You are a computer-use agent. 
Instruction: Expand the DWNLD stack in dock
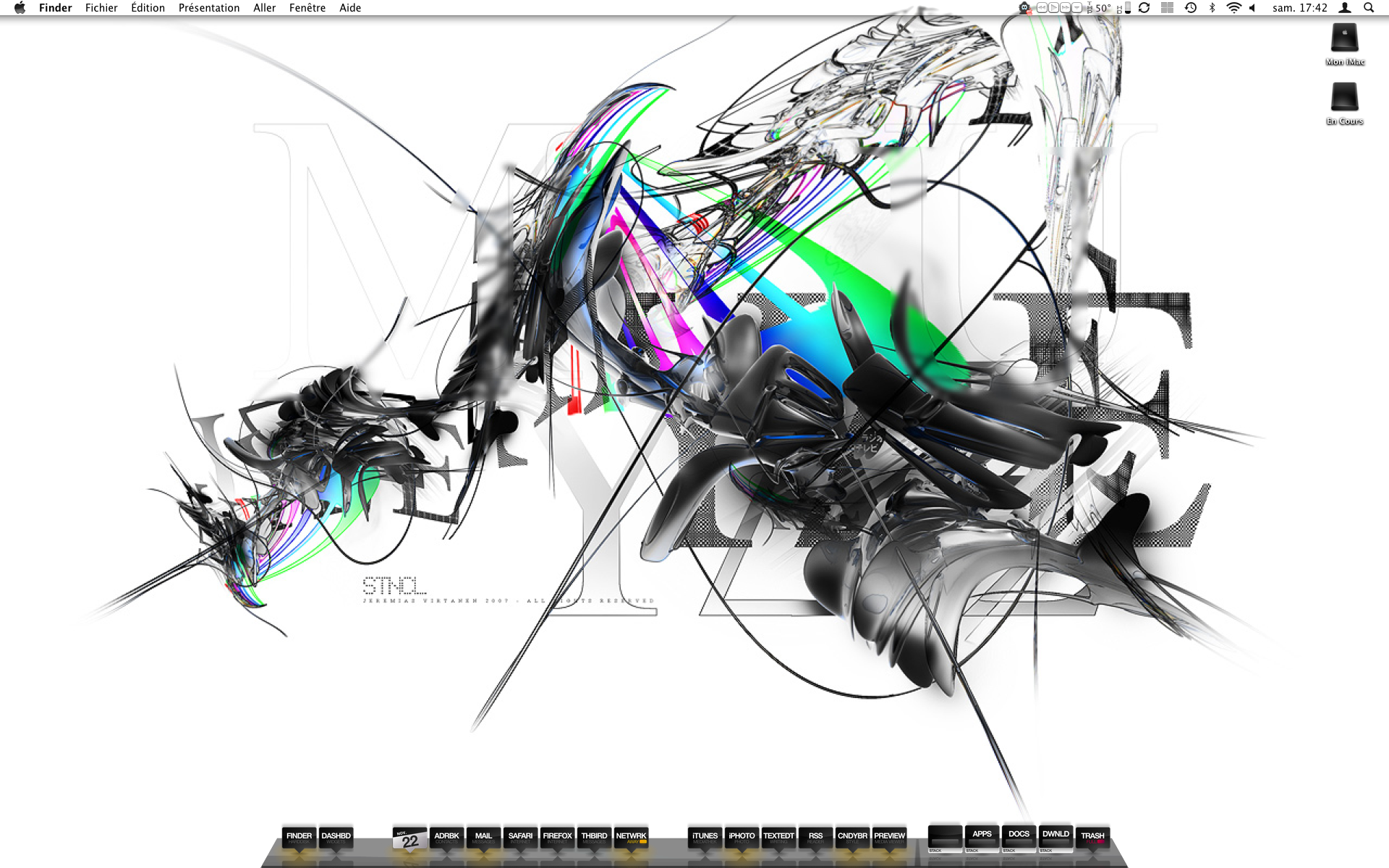1055,838
